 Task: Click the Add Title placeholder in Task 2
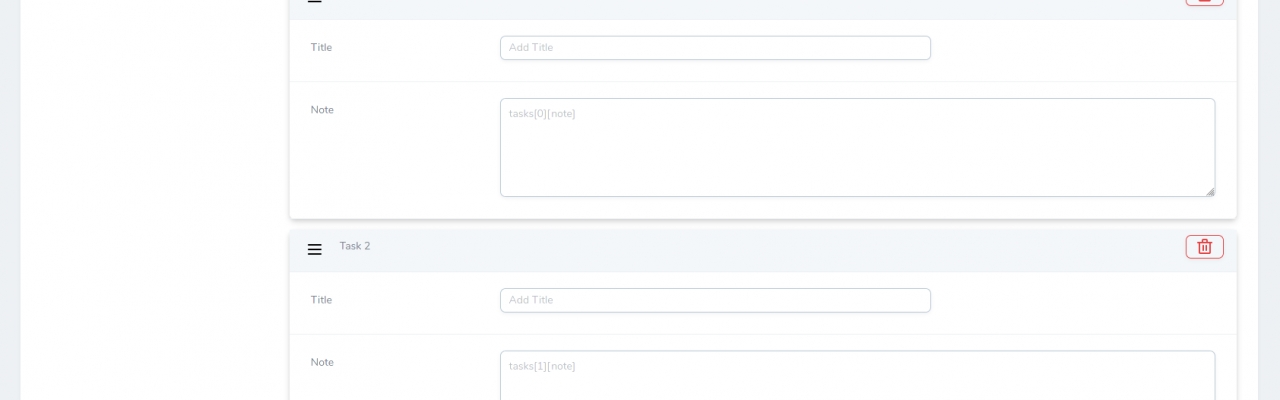coord(531,300)
